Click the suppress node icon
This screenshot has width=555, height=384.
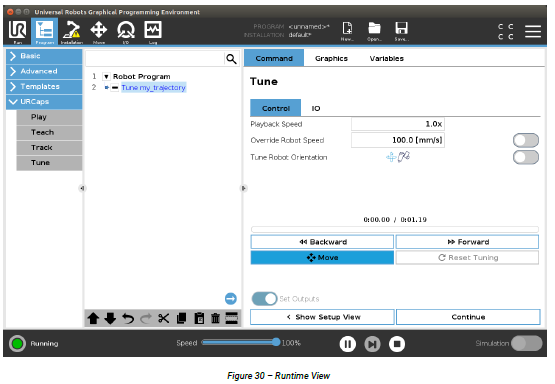232,318
